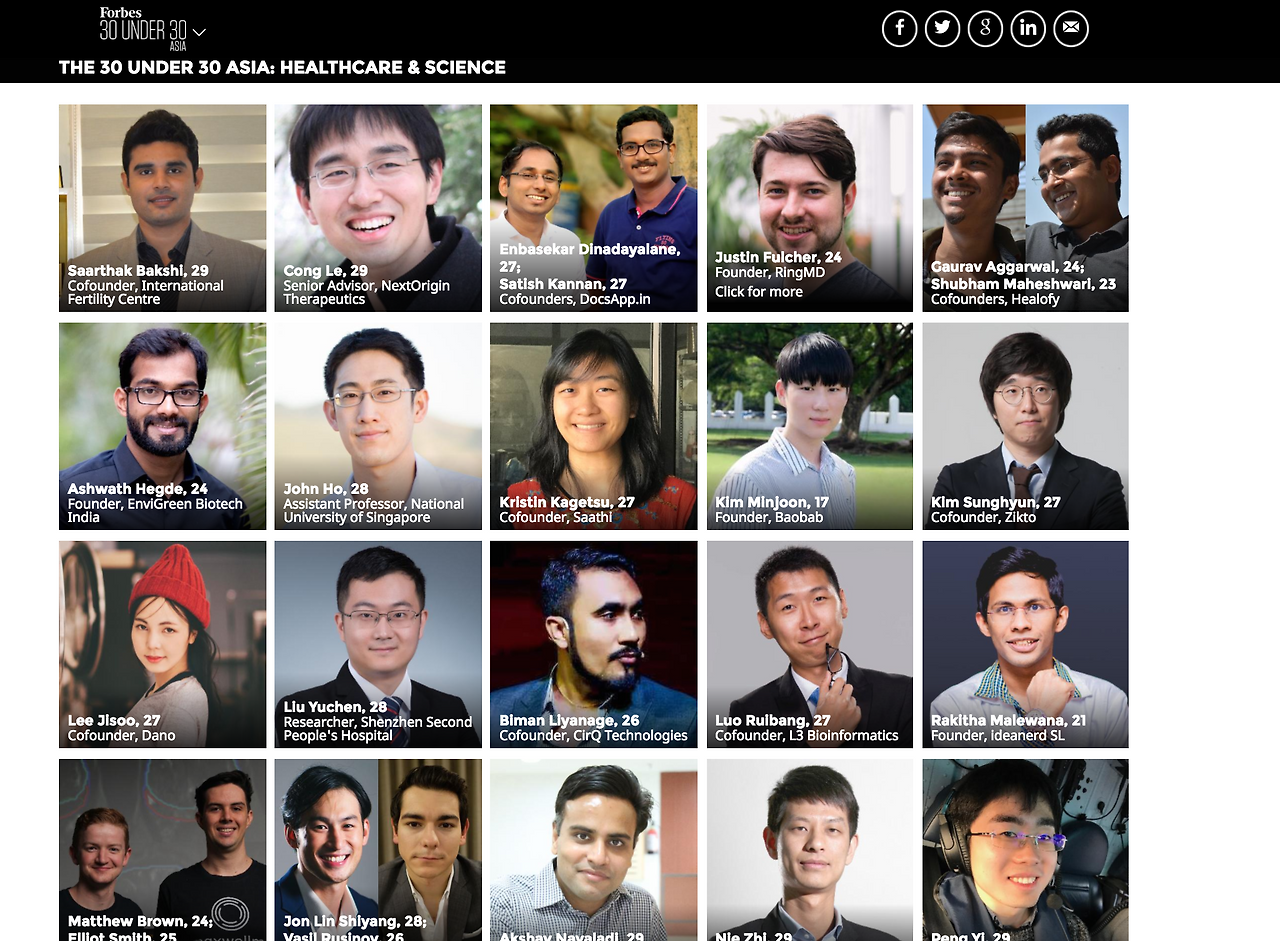Share via the LinkedIn icon

coord(1028,28)
